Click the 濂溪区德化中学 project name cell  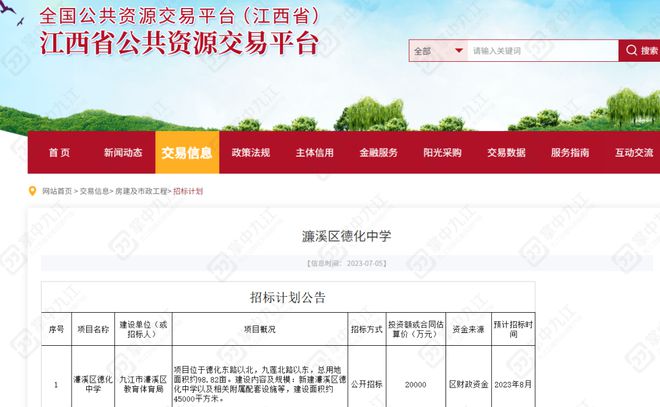point(93,384)
